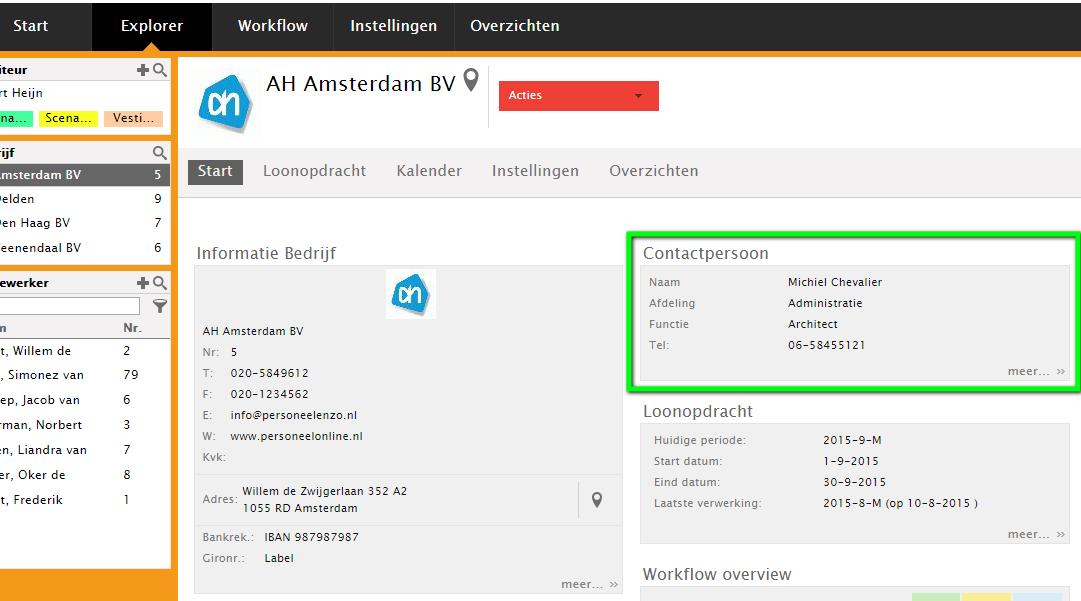This screenshot has width=1081, height=601.
Task: Select the green tag in the top sidebar panel
Action: point(16,119)
